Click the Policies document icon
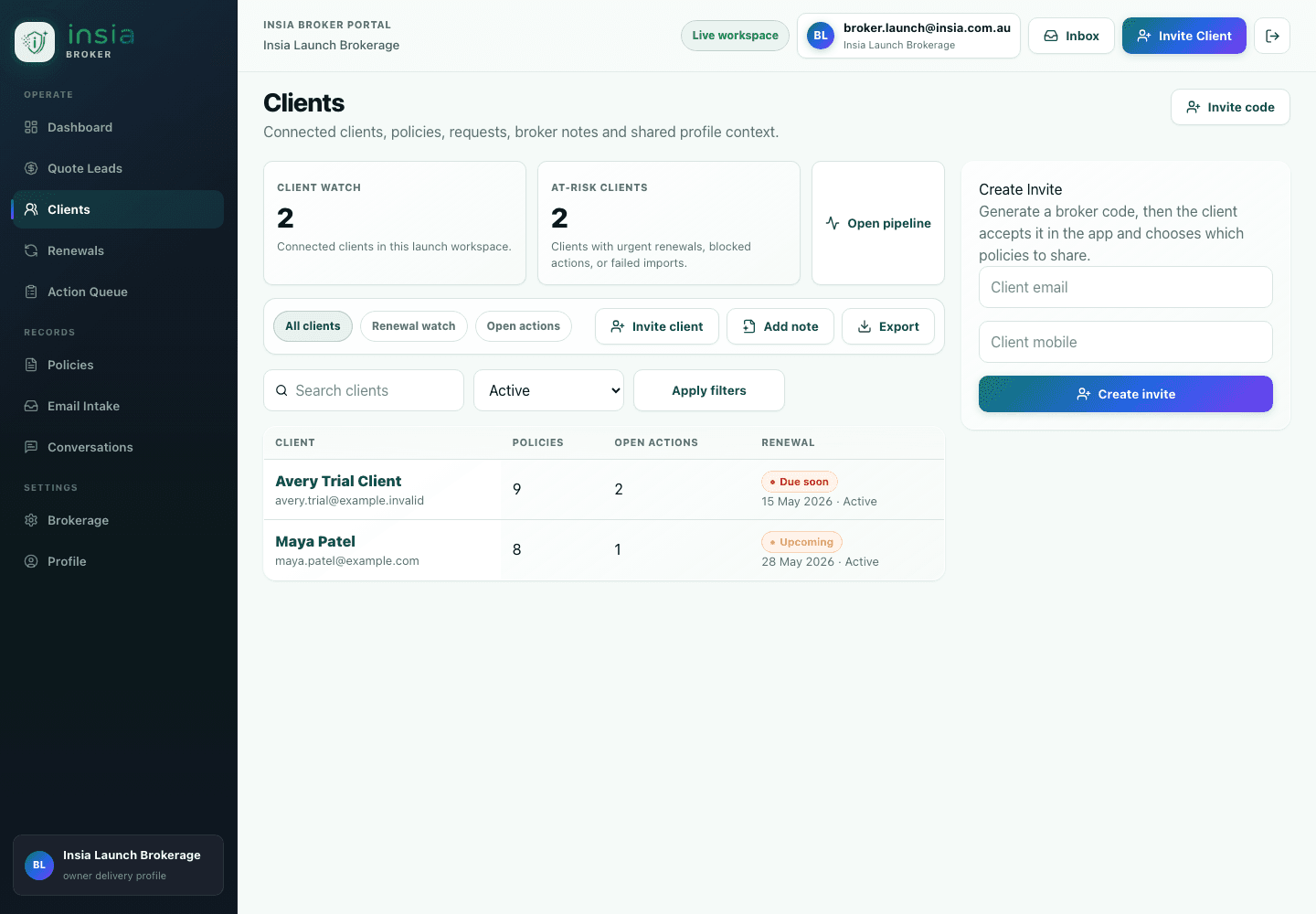The height and width of the screenshot is (914, 1316). [31, 365]
